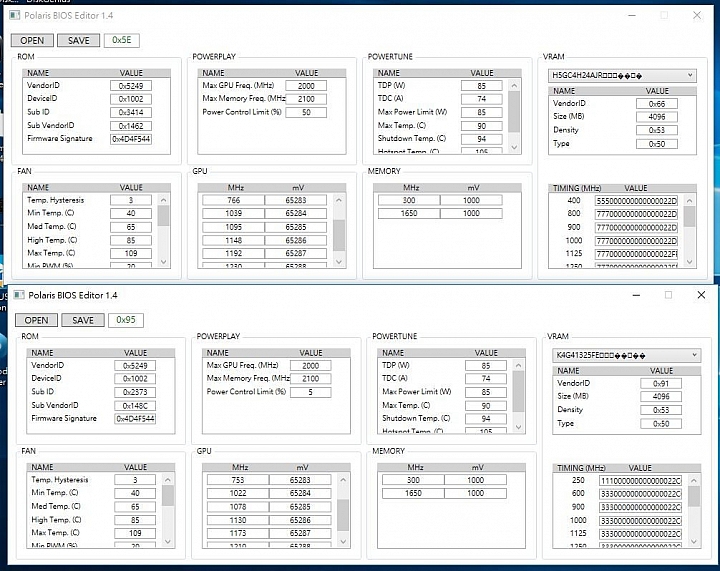The width and height of the screenshot is (720, 571).
Task: Click OPEN button in lower BIOS Editor window
Action: point(36,320)
